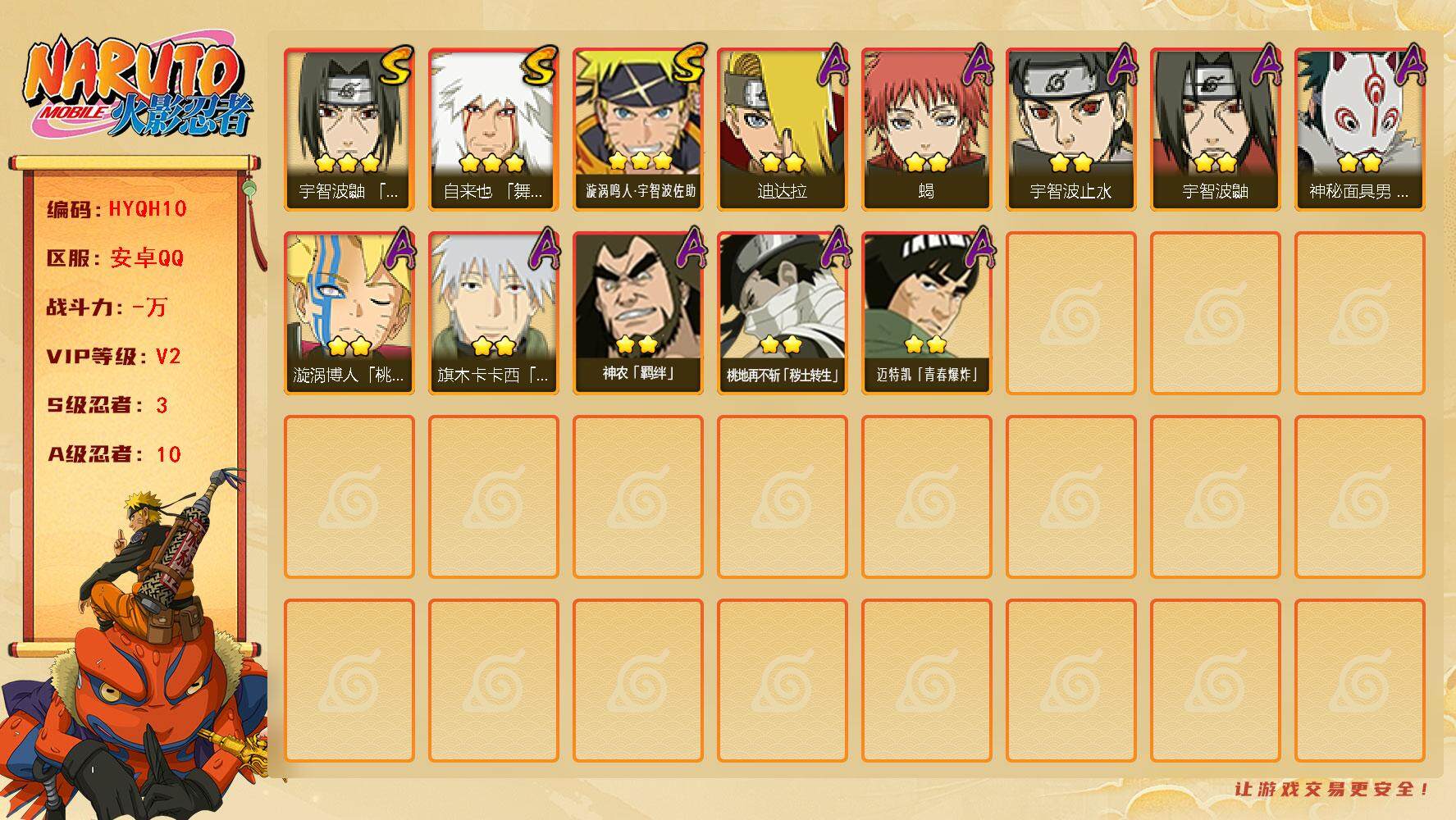Viewport: 1456px width, 820px height.
Task: Click the 漩涡鸣人·宇智波佐助 S-rank card
Action: (x=637, y=130)
